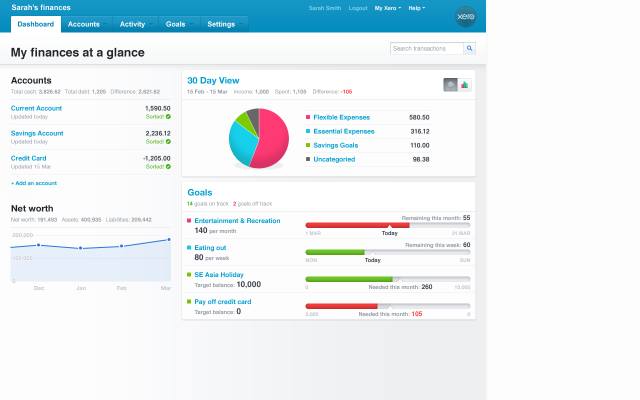Viewport: 640px width, 400px height.
Task: Open the My Xero dropdown menu
Action: 388,8
